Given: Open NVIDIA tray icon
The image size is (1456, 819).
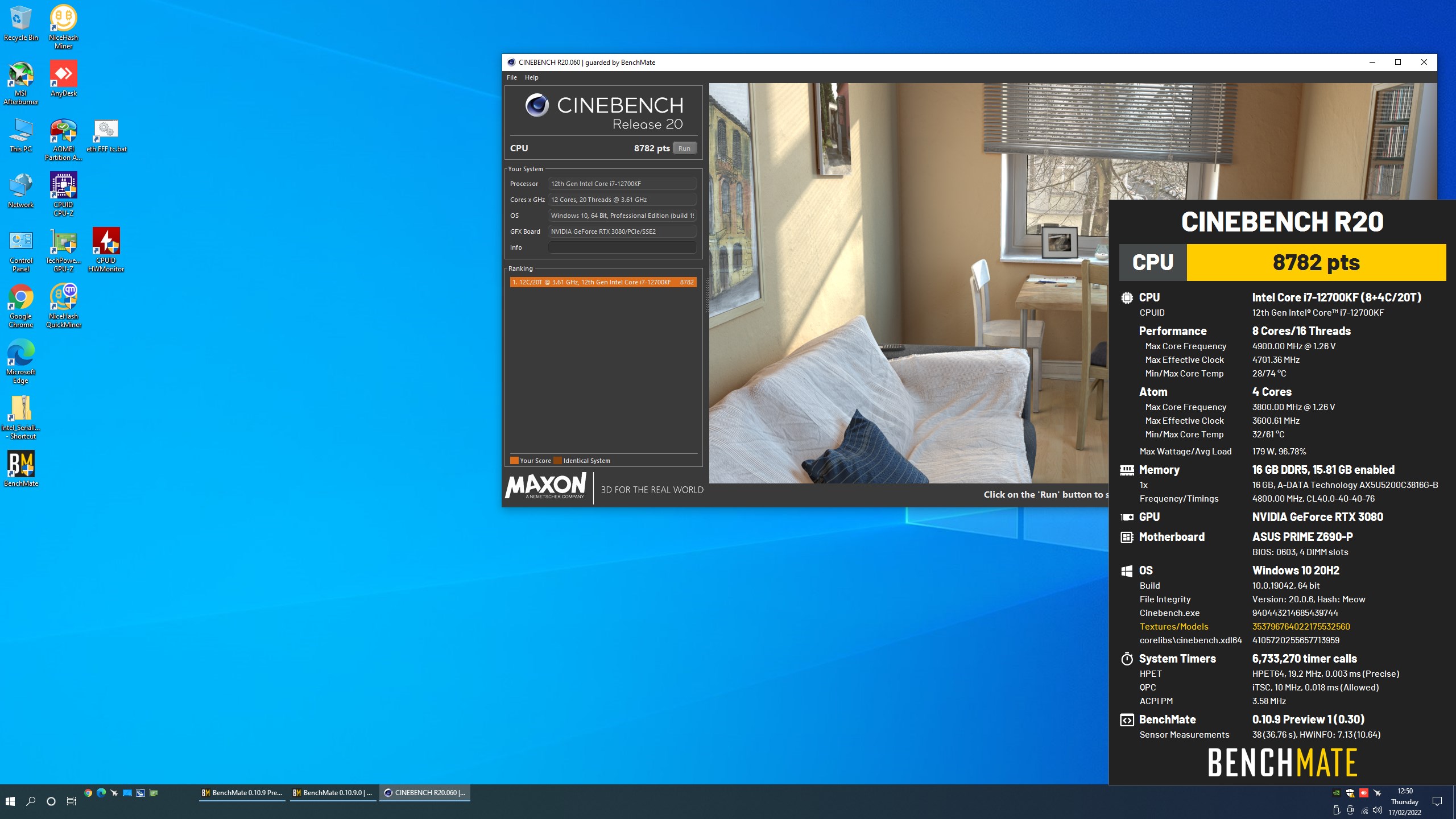Looking at the screenshot, I should [x=1337, y=793].
